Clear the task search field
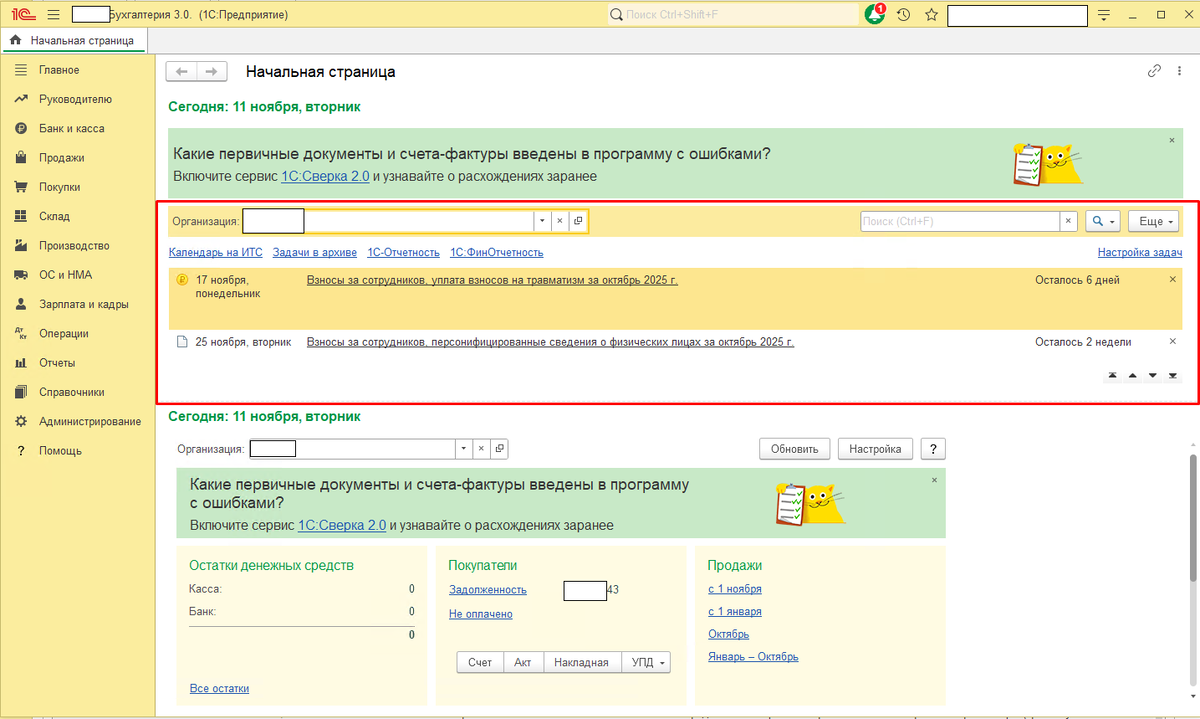The height and width of the screenshot is (719, 1200). (1068, 221)
